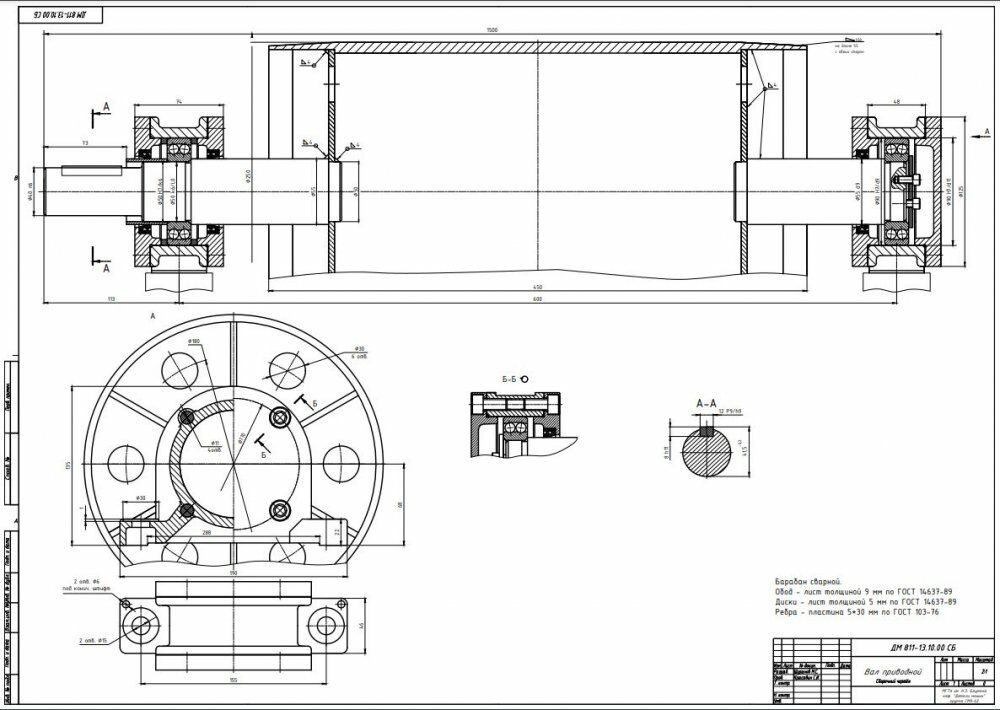
Task: Click the dimension '155' under the bearing housing base
Action: tap(233, 680)
